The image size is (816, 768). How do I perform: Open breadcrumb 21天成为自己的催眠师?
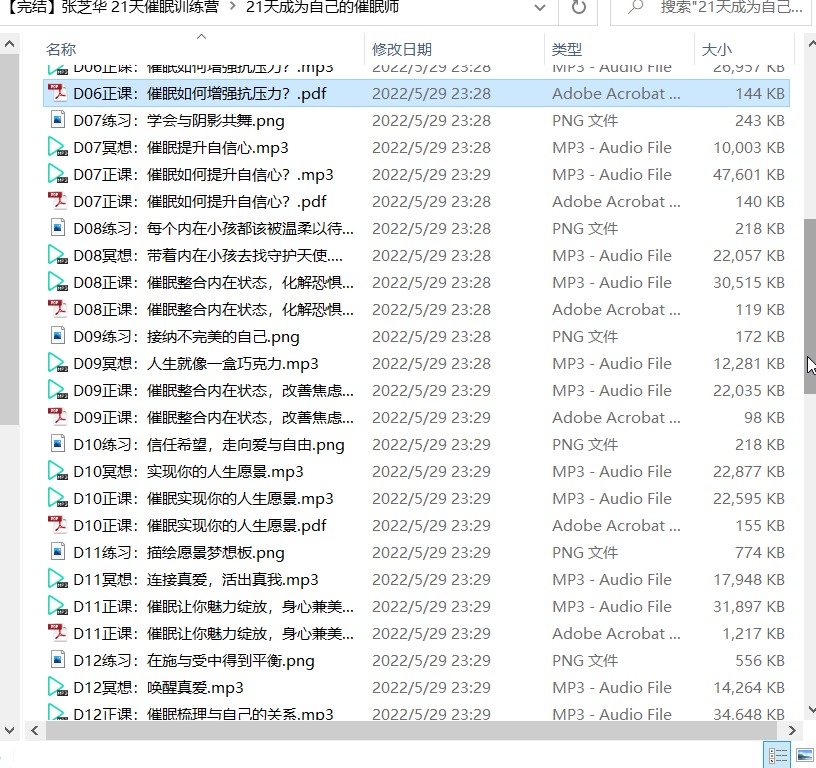pos(322,7)
